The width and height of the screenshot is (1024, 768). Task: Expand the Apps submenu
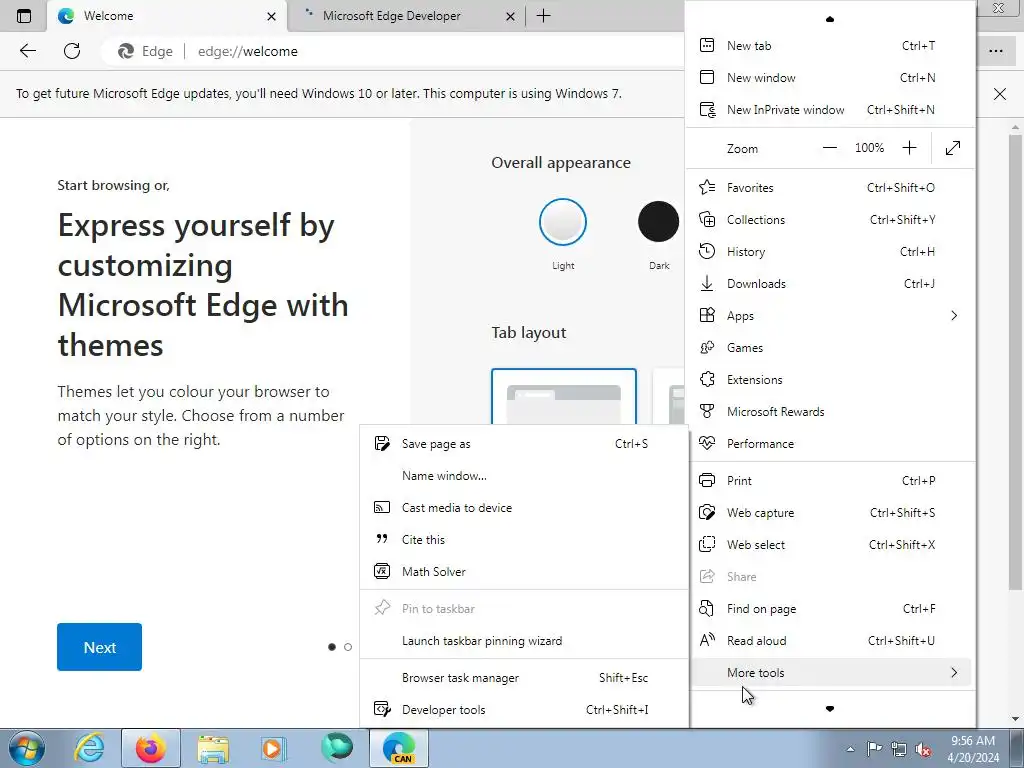click(830, 316)
